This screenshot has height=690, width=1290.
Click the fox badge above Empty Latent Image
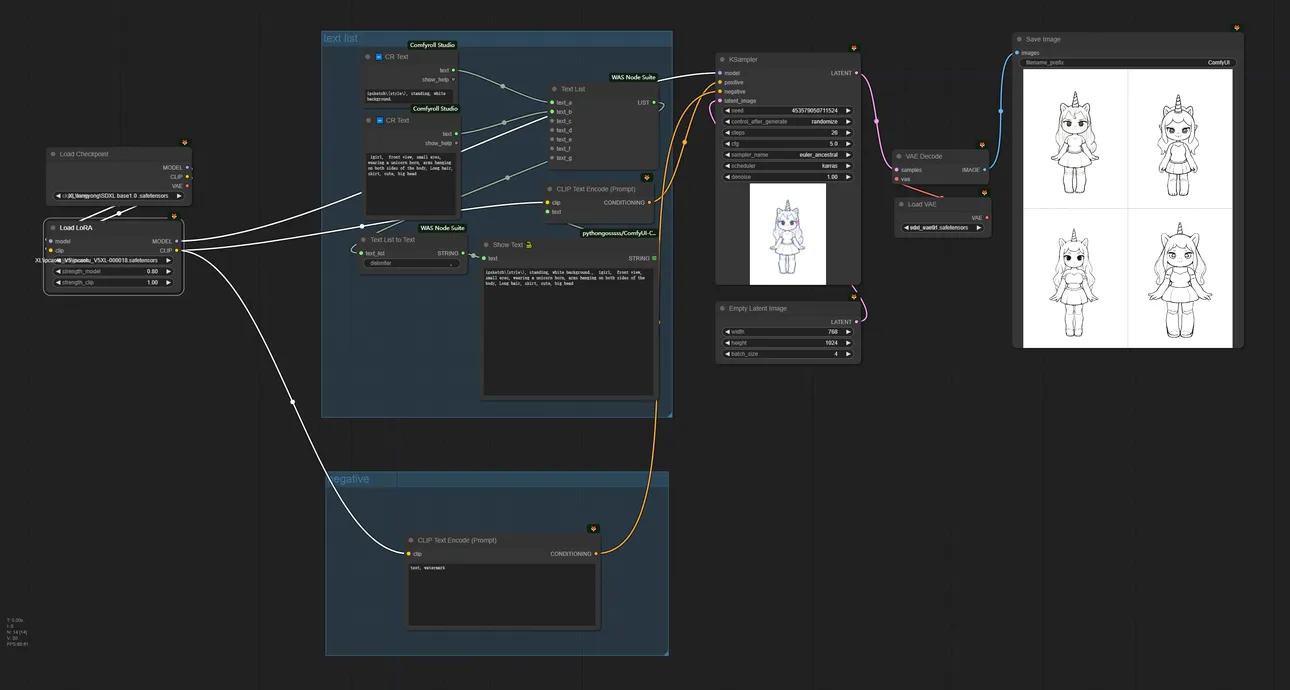pos(854,297)
